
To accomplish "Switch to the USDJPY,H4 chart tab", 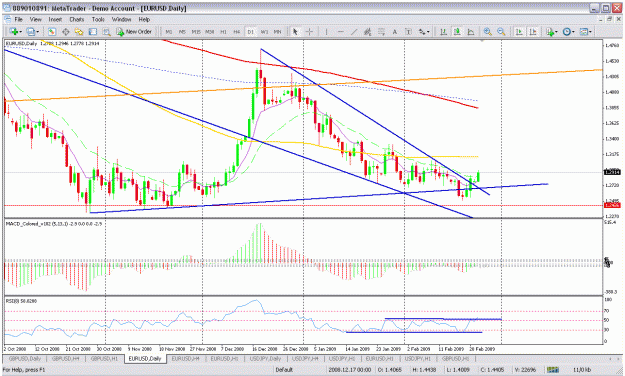I will 305,358.
